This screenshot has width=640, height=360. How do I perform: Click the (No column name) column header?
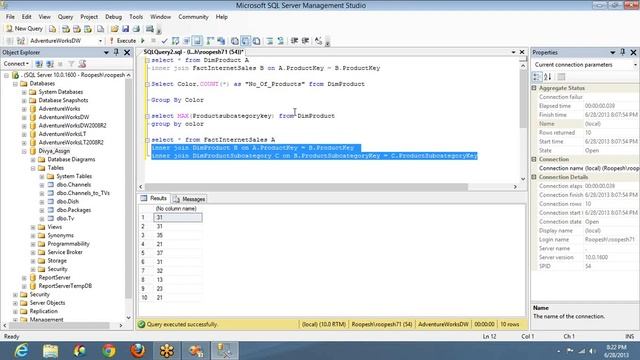click(176, 209)
